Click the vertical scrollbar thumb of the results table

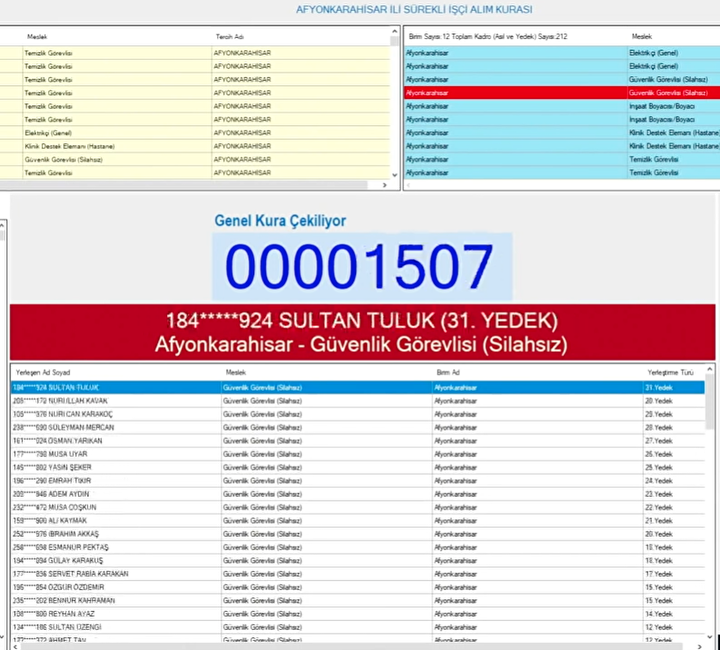(709, 402)
